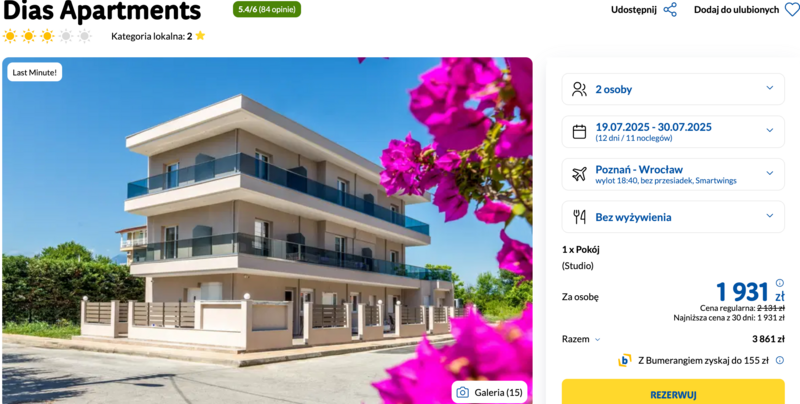Expand the 2 osoby dropdown chevron
Image resolution: width=800 pixels, height=404 pixels.
(x=770, y=88)
